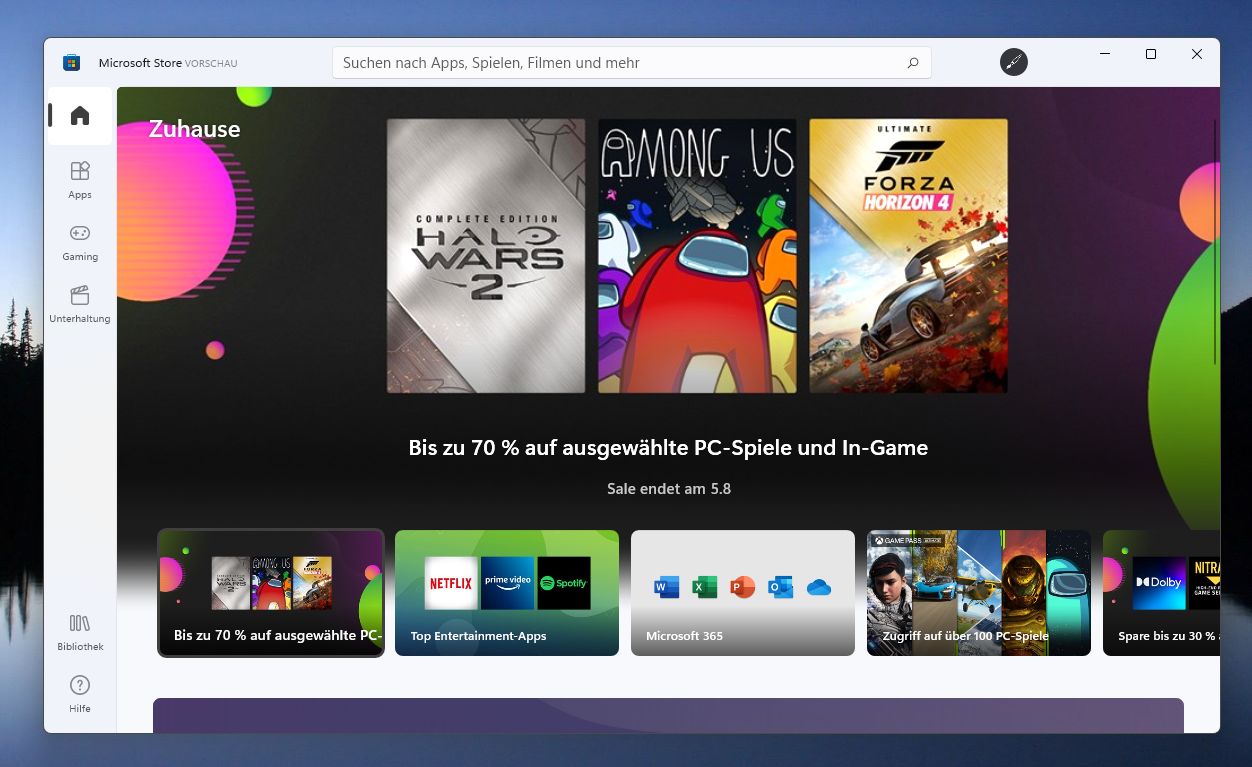This screenshot has width=1252, height=767.
Task: Open Hilfe help in the sidebar
Action: click(x=80, y=693)
